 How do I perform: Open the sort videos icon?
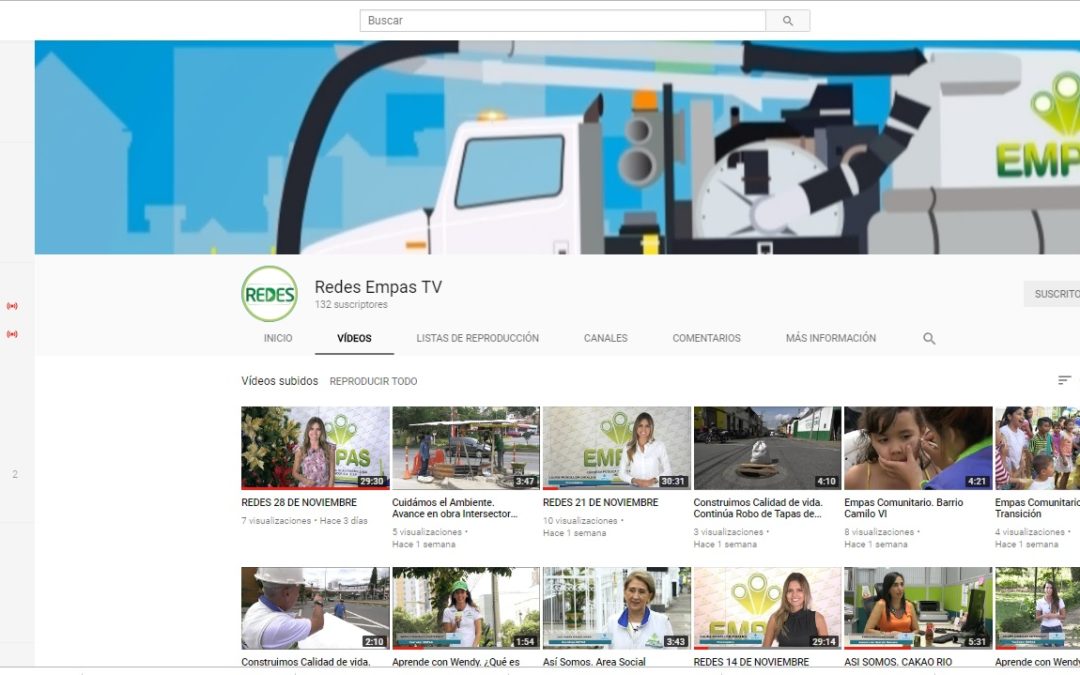click(x=1064, y=380)
